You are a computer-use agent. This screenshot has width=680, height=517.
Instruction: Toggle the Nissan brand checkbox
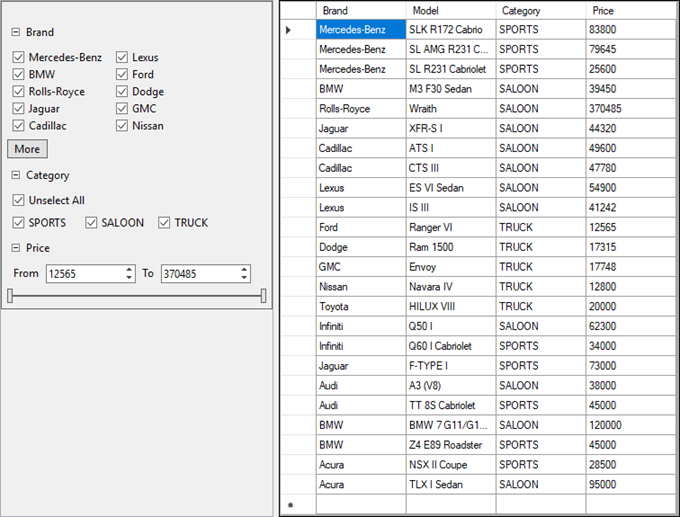coord(122,126)
